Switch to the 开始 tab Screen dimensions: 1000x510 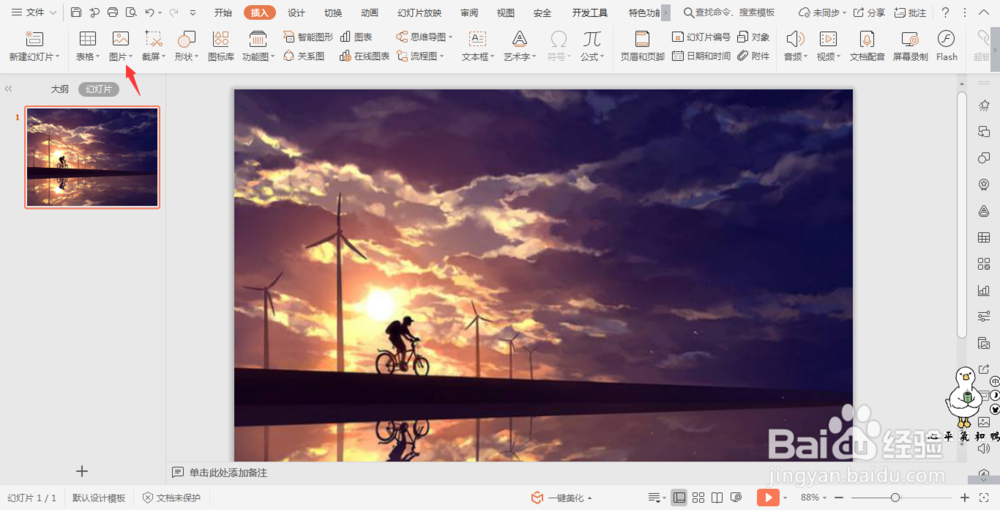point(223,13)
